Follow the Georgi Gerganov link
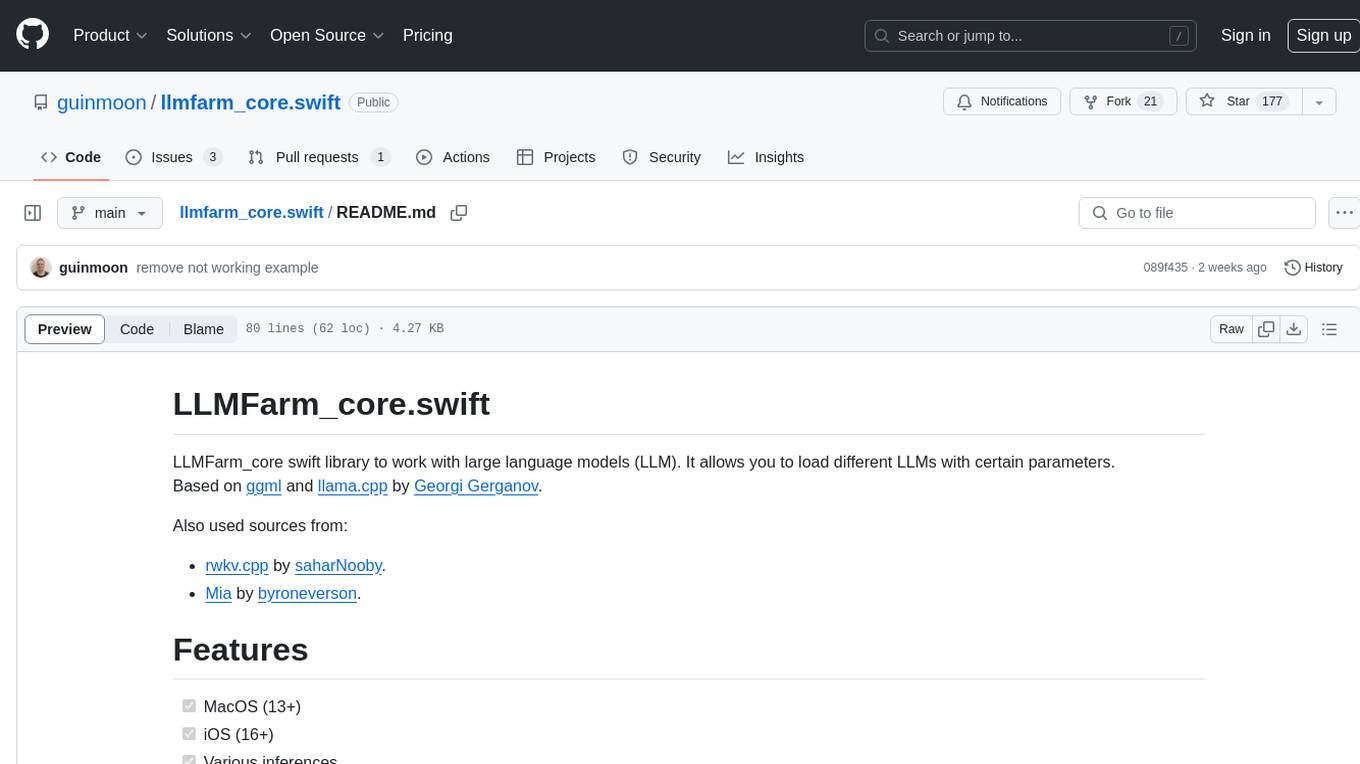 point(476,486)
